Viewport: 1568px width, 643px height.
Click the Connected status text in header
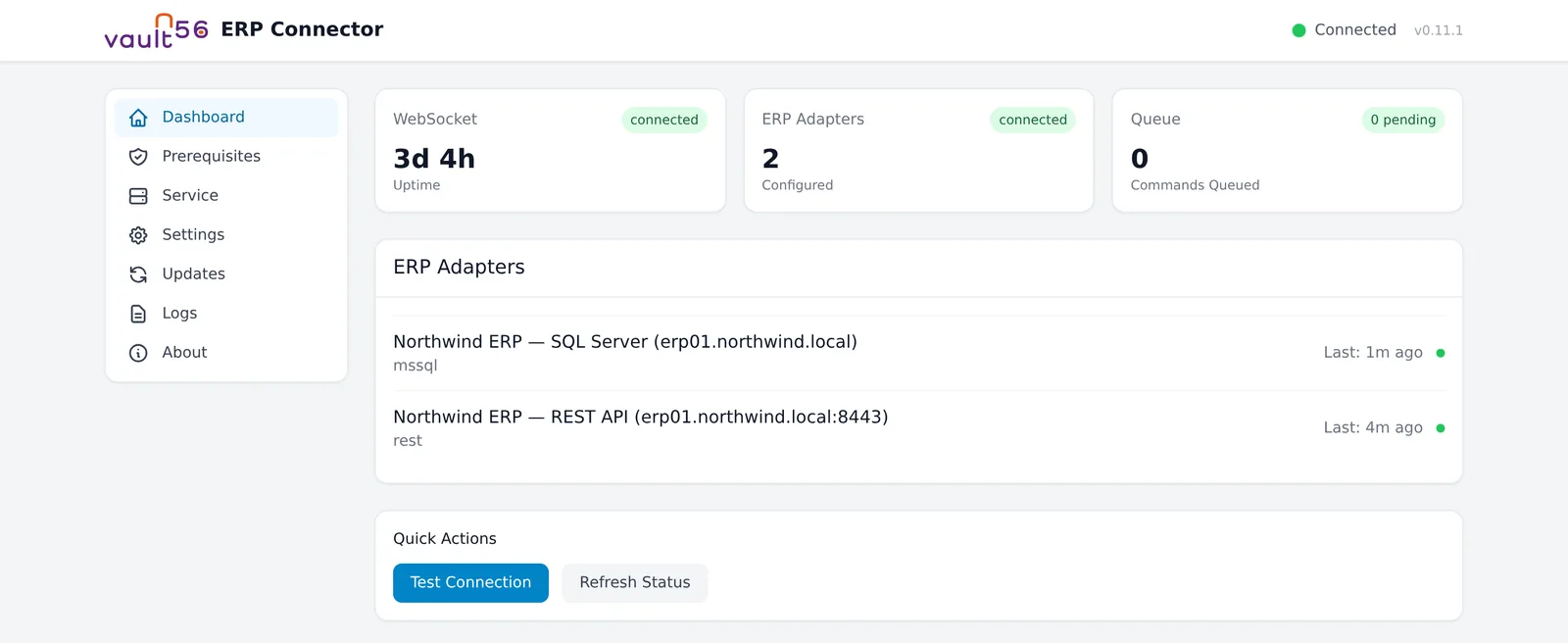point(1355,30)
